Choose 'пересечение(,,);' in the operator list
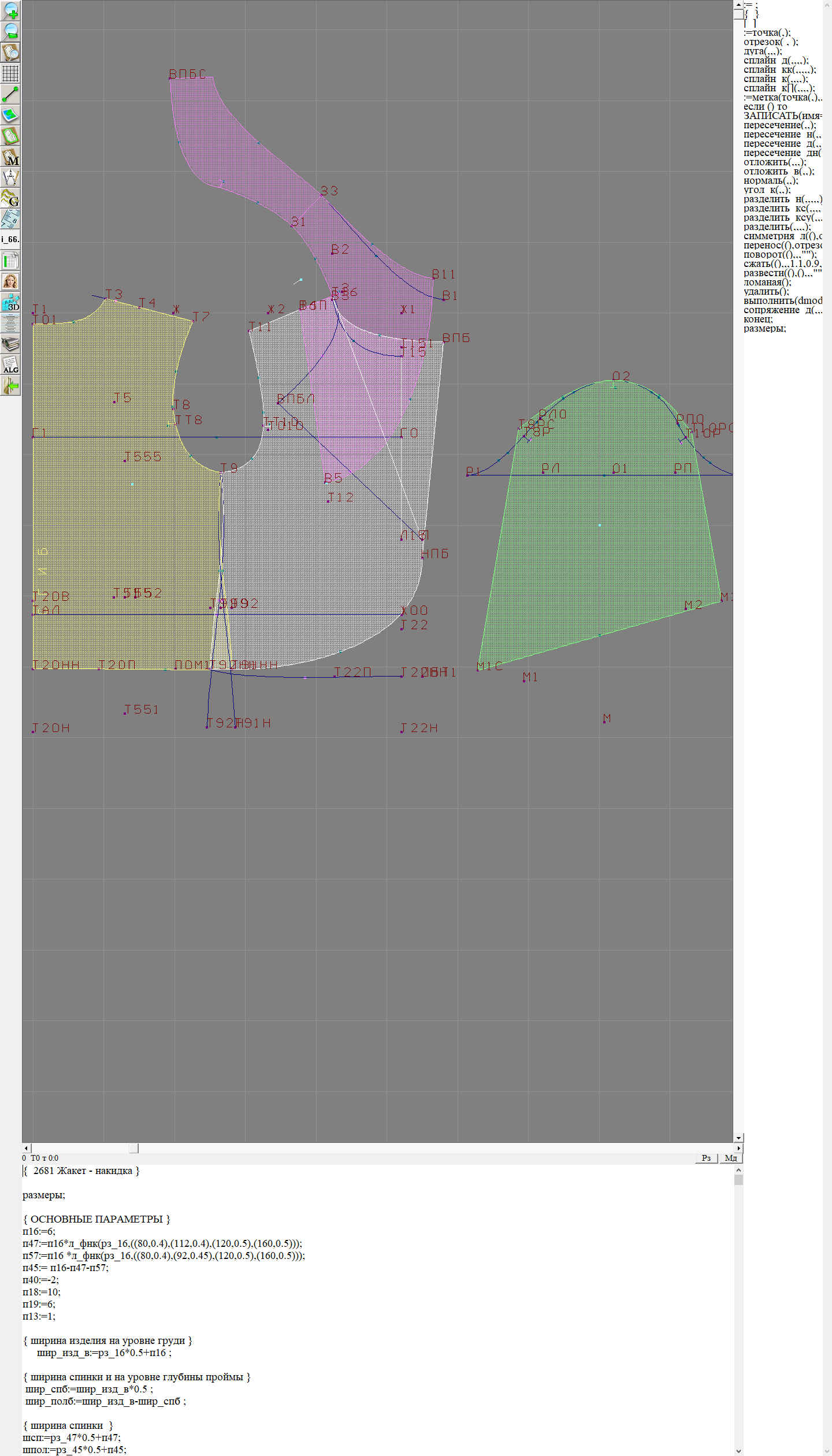 (x=779, y=125)
